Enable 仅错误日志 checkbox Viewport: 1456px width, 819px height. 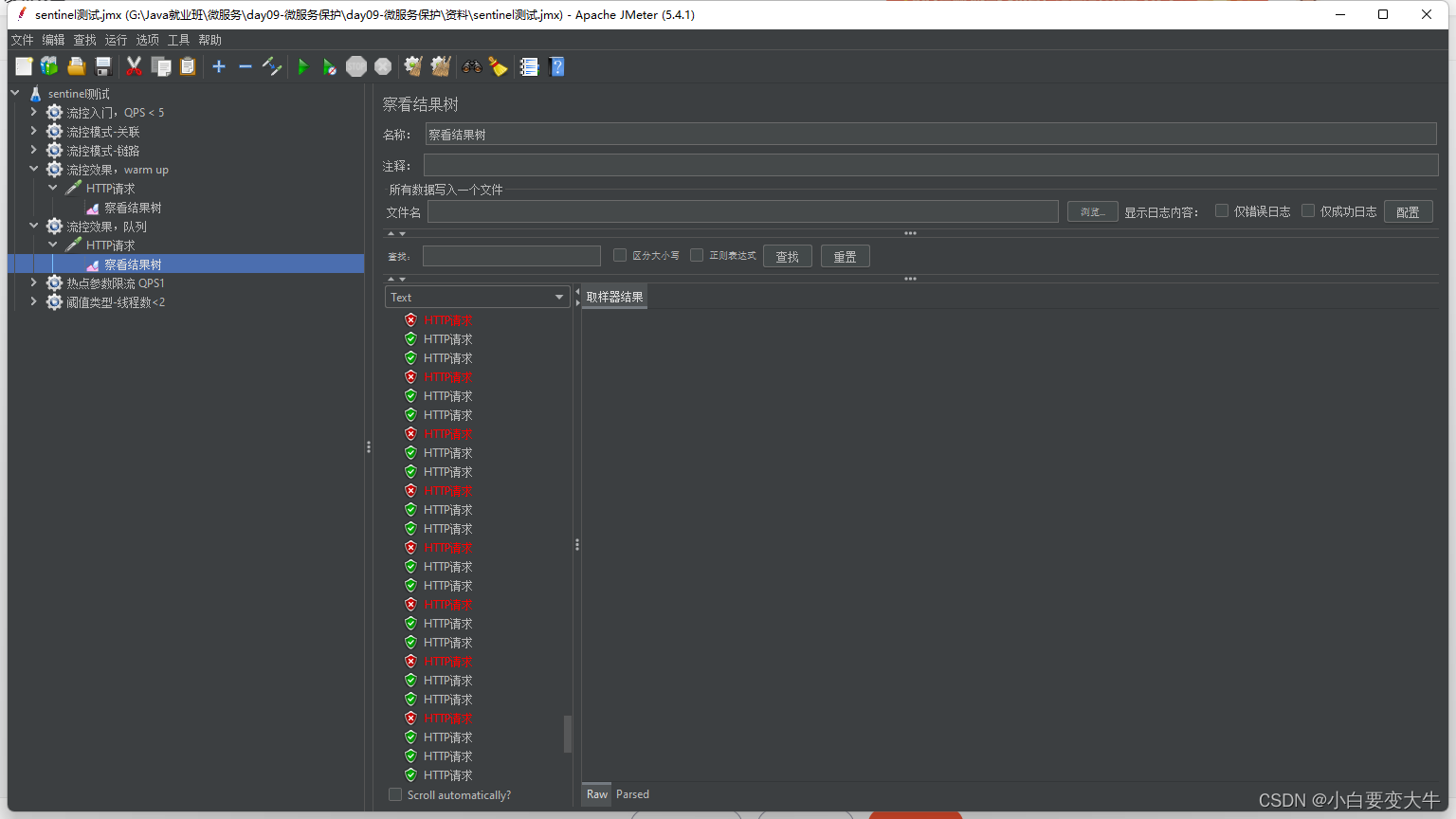[x=1222, y=210]
